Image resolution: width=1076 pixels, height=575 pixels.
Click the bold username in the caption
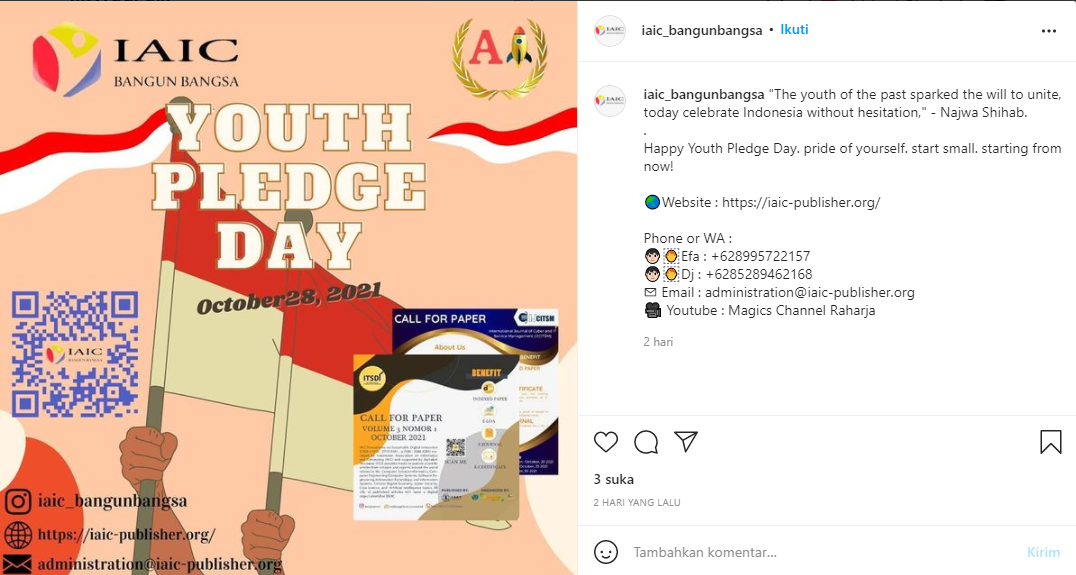coord(703,94)
